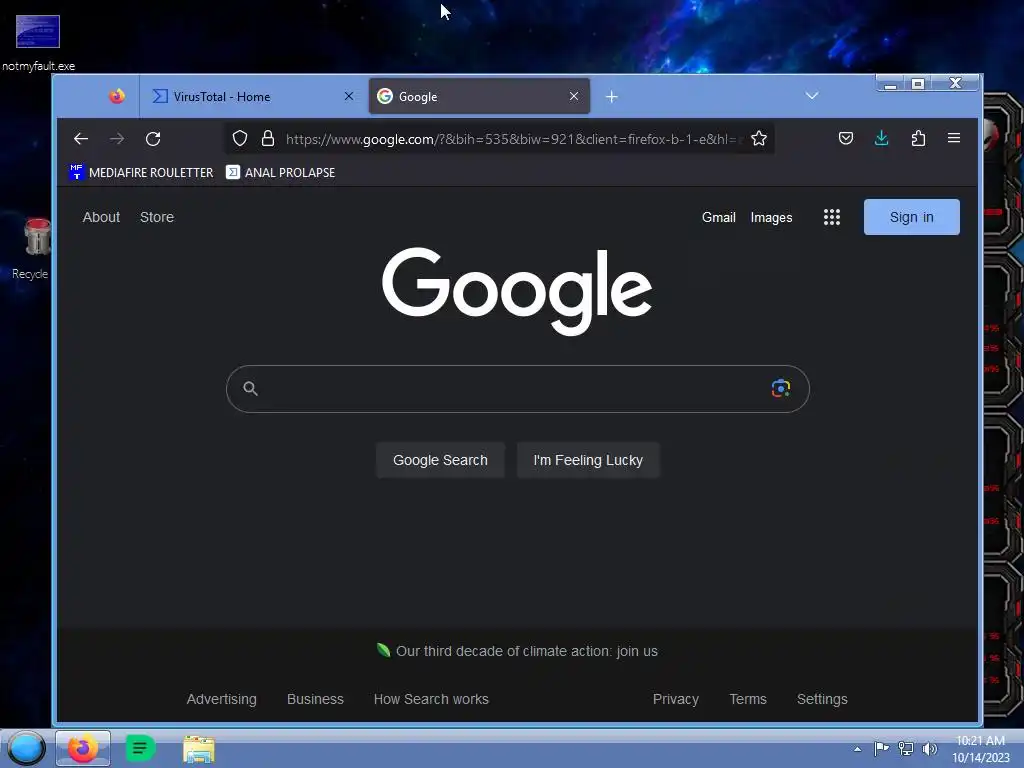Open the Settings footer menu
This screenshot has height=768, width=1024.
coord(822,699)
